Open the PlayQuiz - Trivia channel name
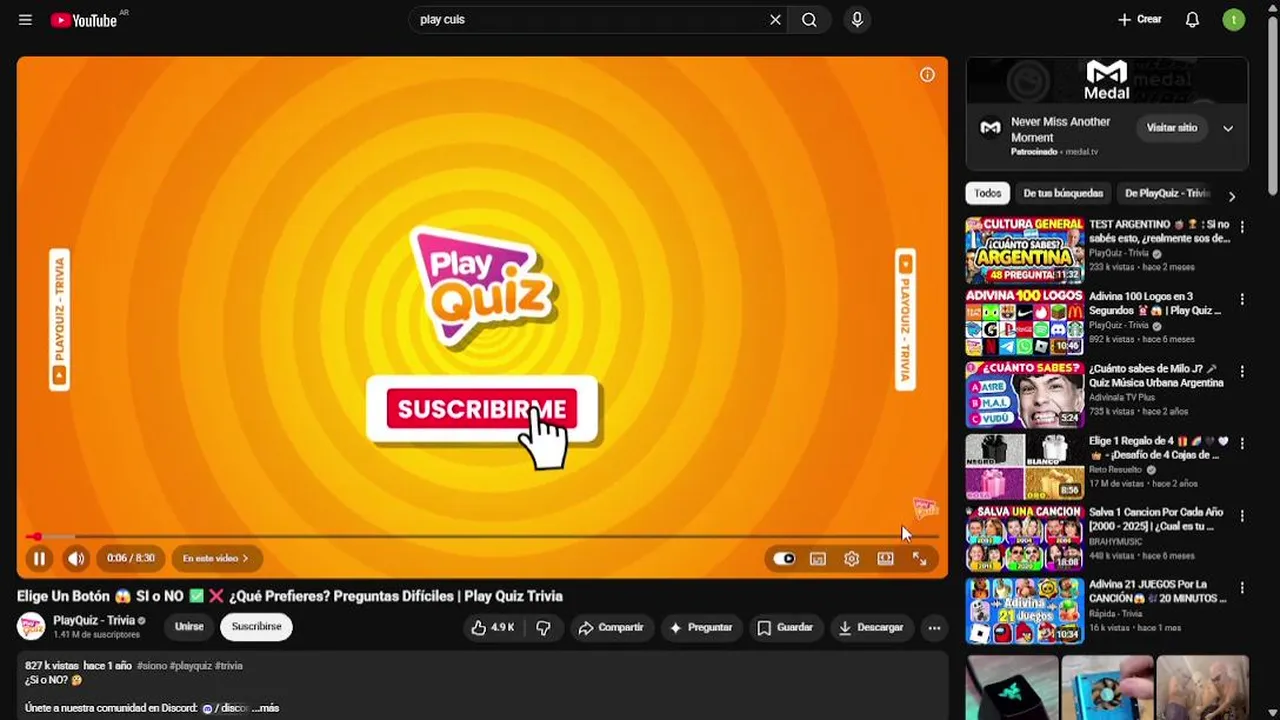Image resolution: width=1280 pixels, height=720 pixels. pyautogui.click(x=94, y=620)
